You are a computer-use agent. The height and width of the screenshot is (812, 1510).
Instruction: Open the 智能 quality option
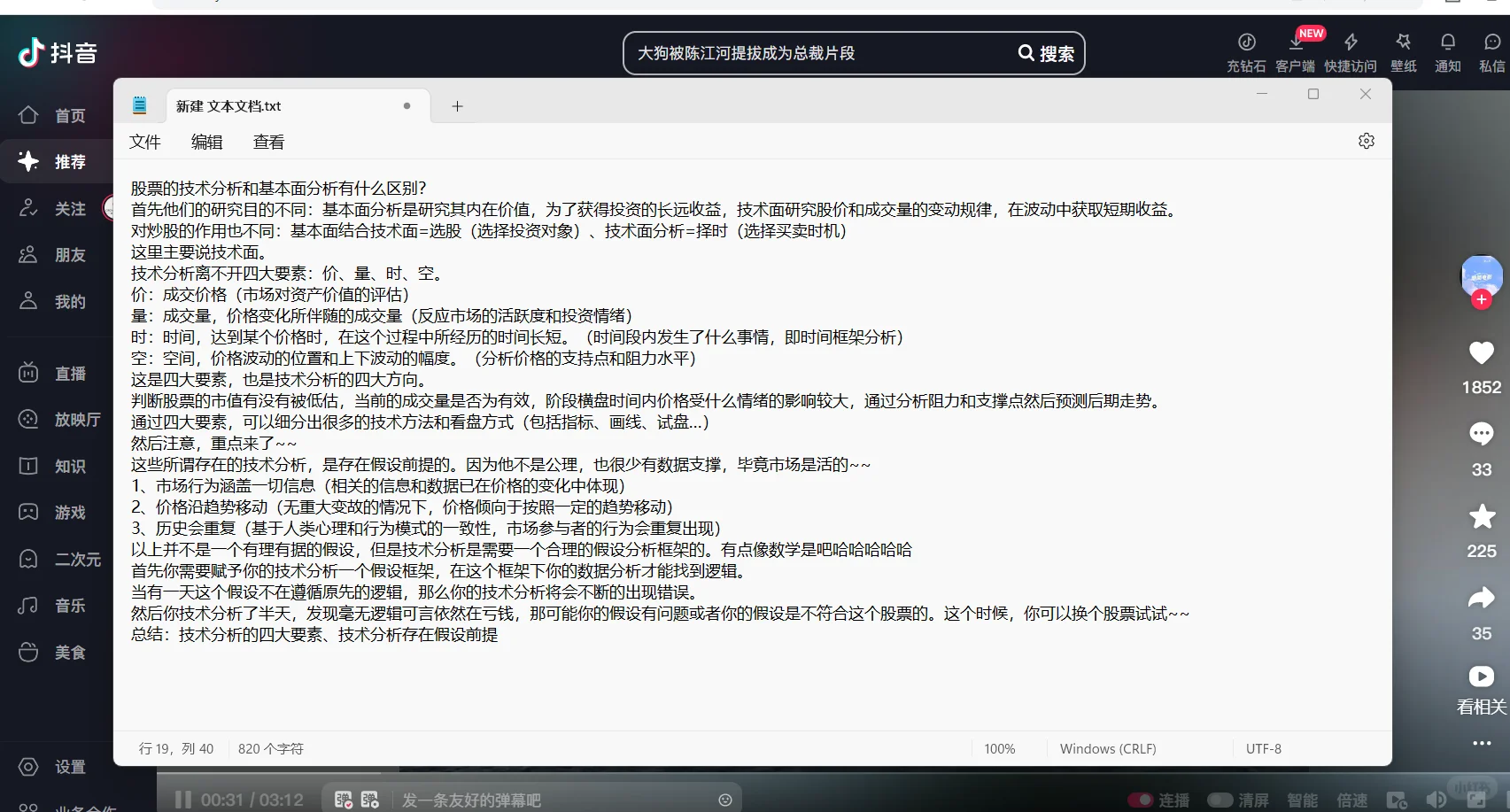coord(1302,800)
